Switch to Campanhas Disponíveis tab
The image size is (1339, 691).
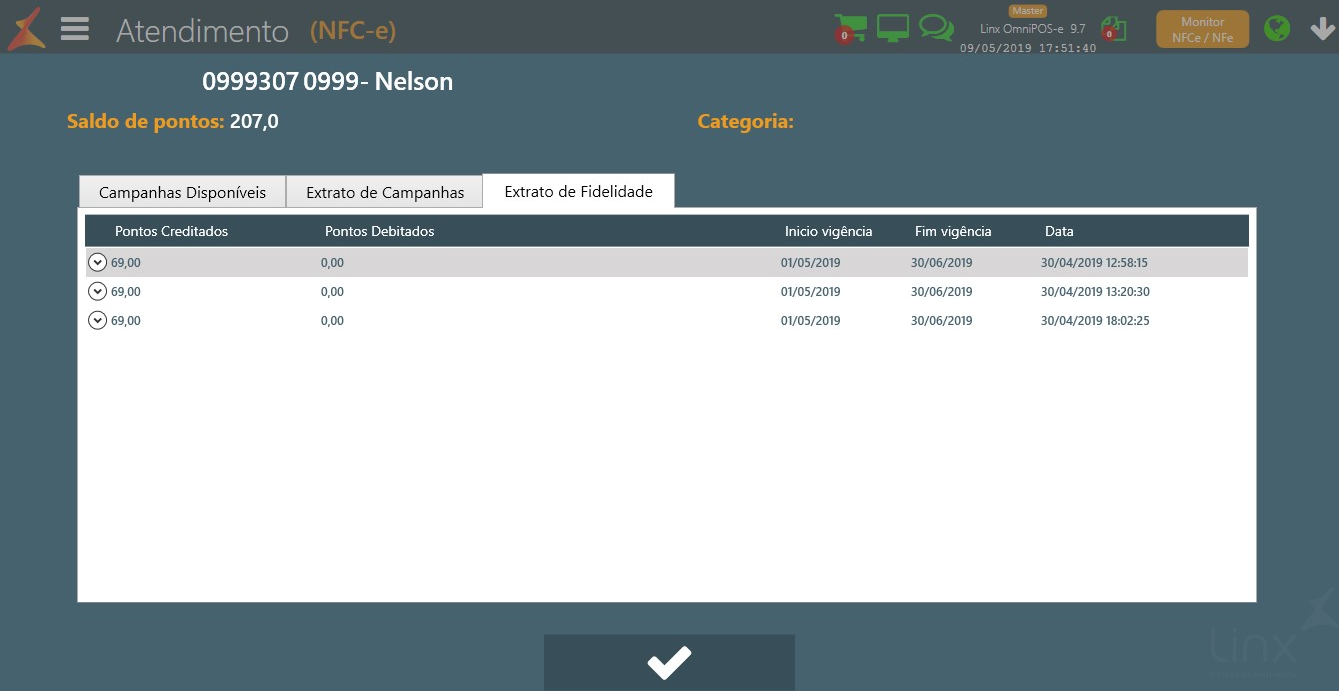(182, 192)
